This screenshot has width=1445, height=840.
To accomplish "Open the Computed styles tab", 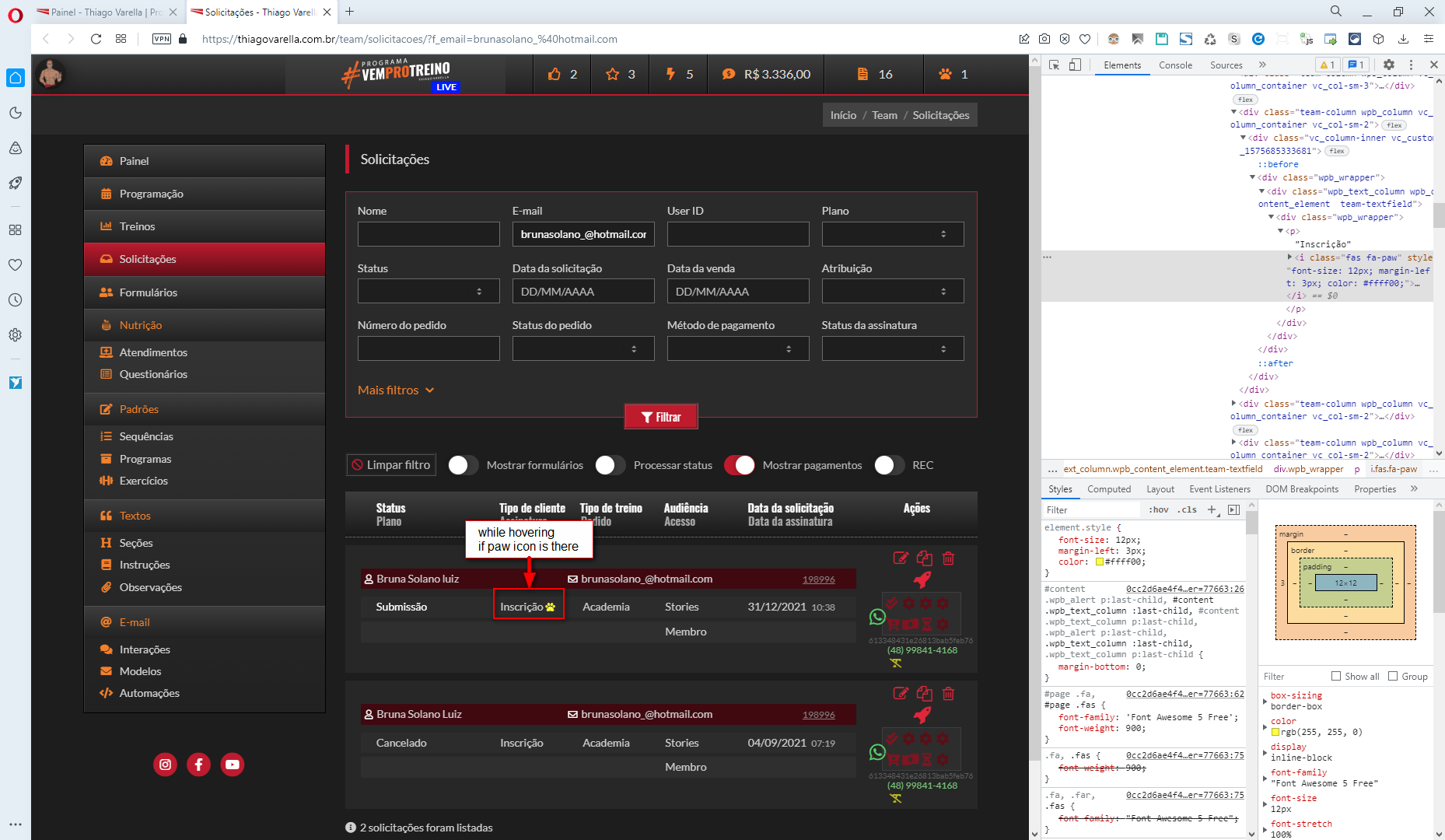I will 1109,489.
